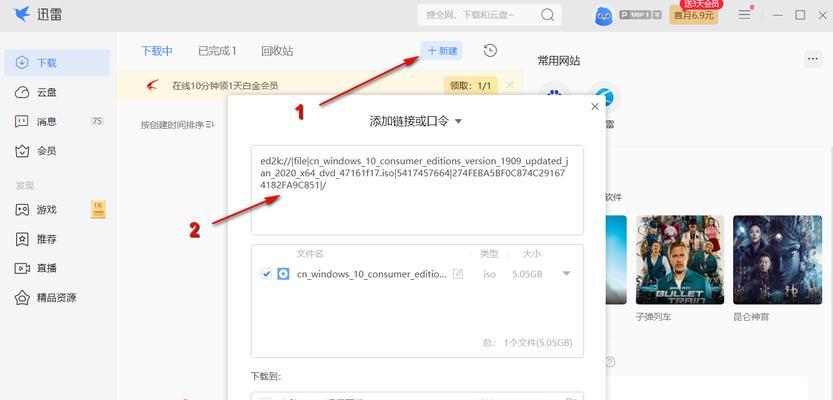Select the cn_windows_10_consumer_editio... file name
Screen dimensions: 833x400
coord(372,274)
